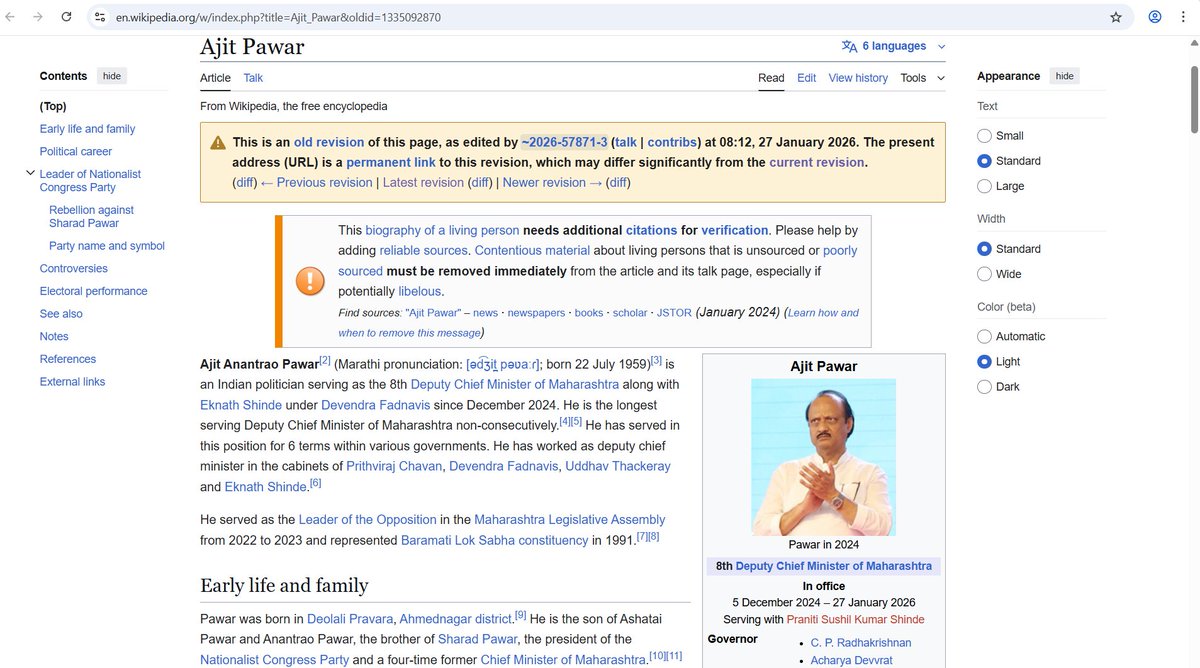The width and height of the screenshot is (1200, 668).
Task: Select Large text size
Action: tap(984, 186)
